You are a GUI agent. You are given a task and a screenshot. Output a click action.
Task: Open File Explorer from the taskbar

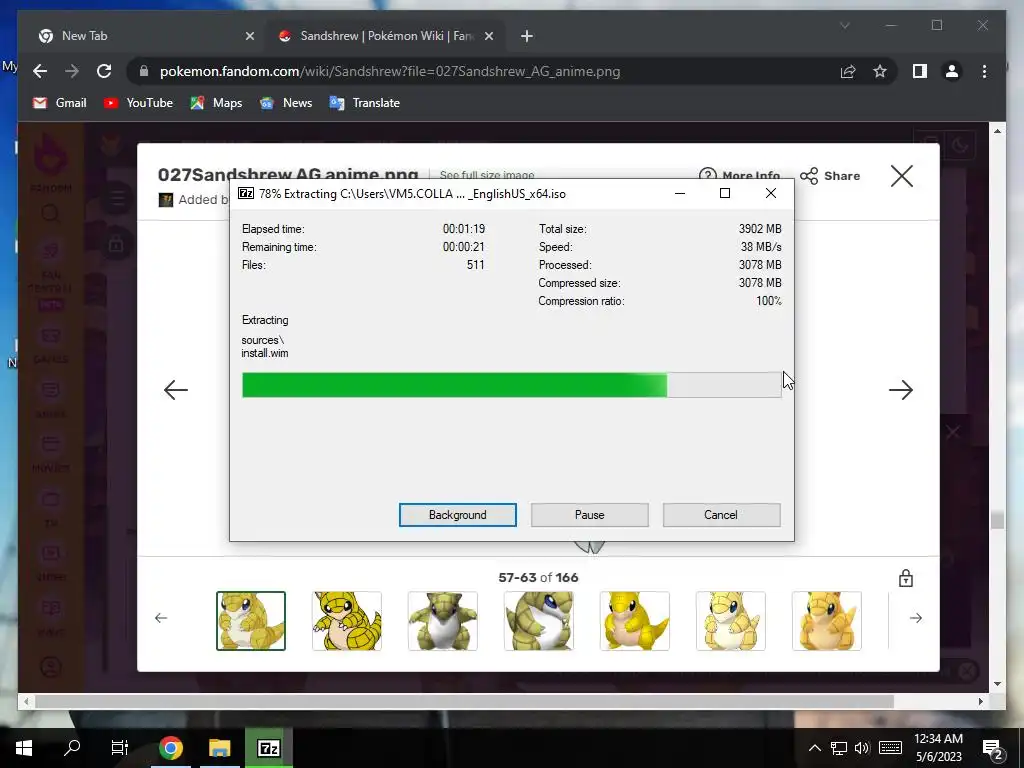click(219, 748)
